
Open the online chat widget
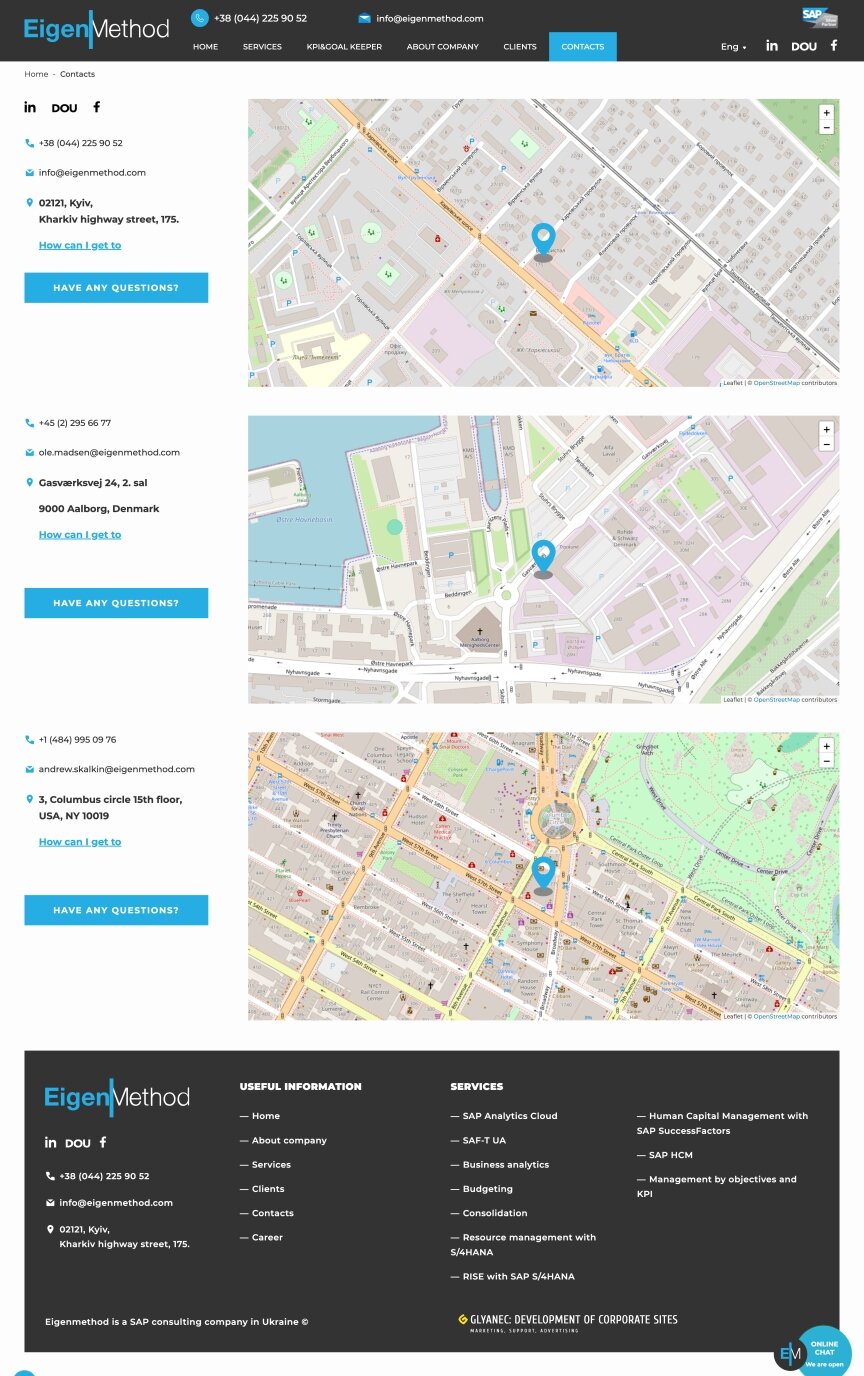tap(822, 1351)
